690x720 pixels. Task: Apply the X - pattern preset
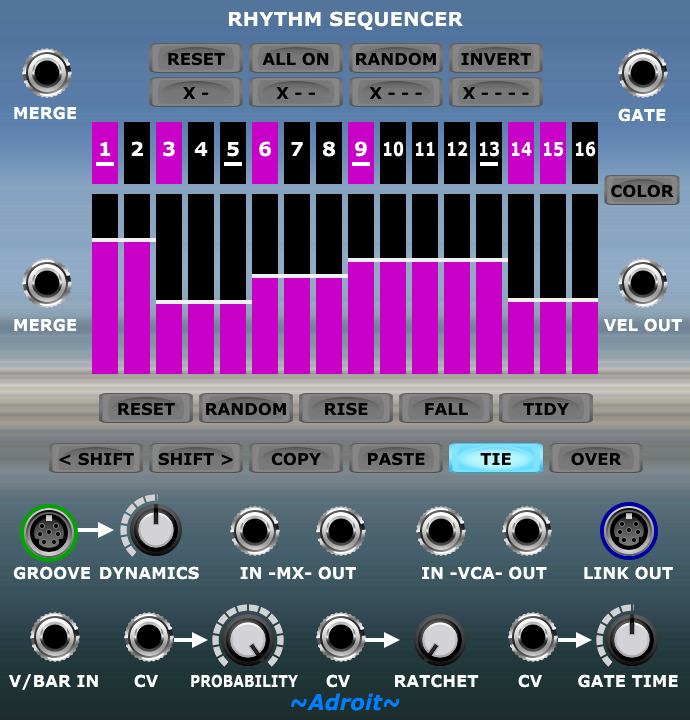[196, 92]
